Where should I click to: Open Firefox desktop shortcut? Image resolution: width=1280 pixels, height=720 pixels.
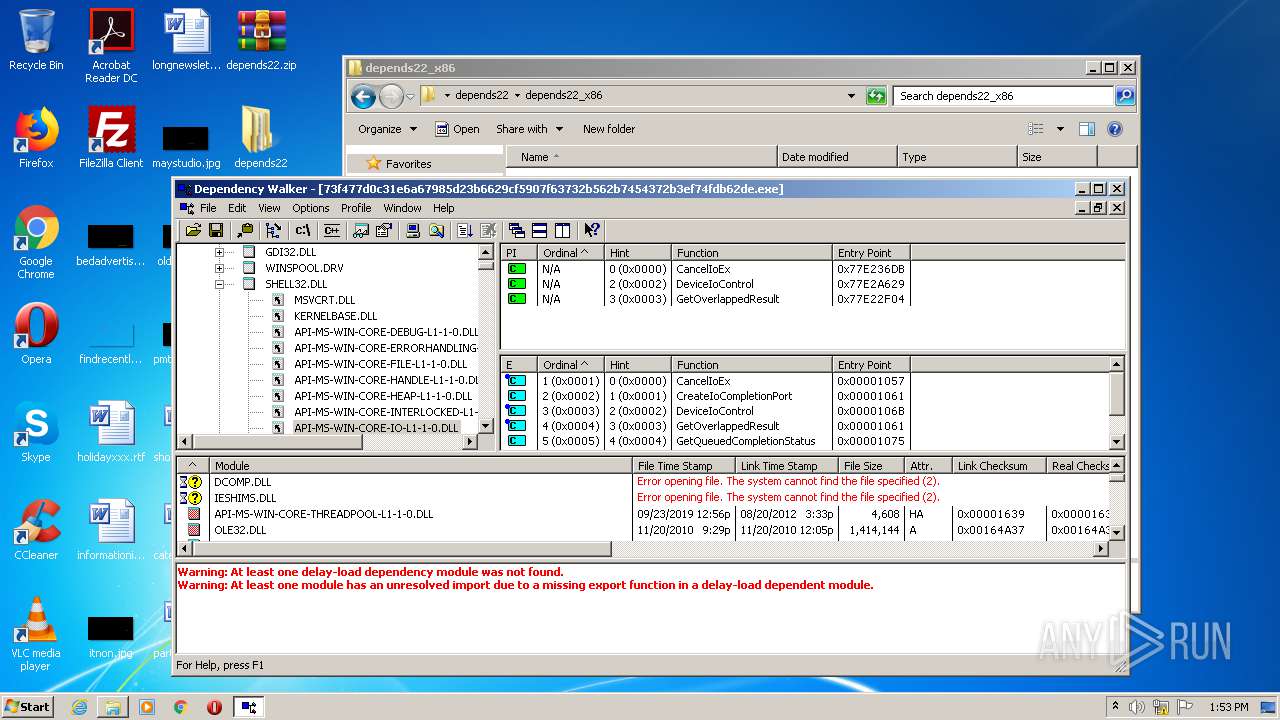pos(36,138)
